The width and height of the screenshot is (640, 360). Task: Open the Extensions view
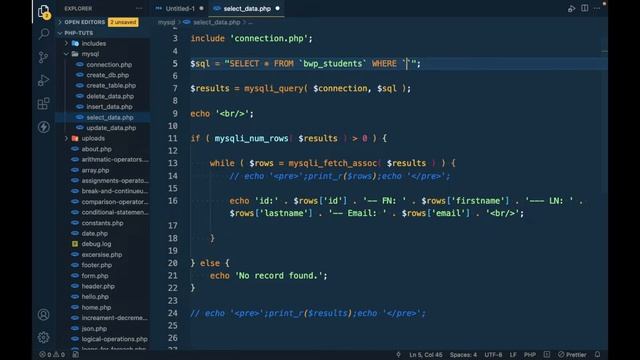click(44, 104)
